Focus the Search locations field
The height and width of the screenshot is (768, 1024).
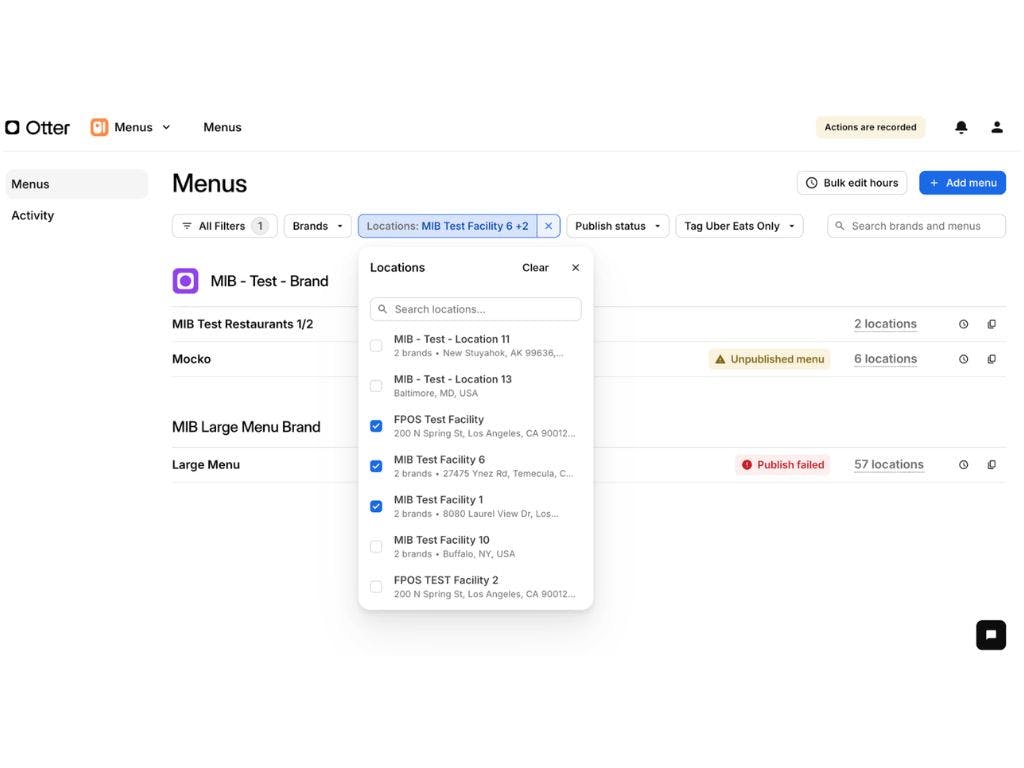coord(475,310)
